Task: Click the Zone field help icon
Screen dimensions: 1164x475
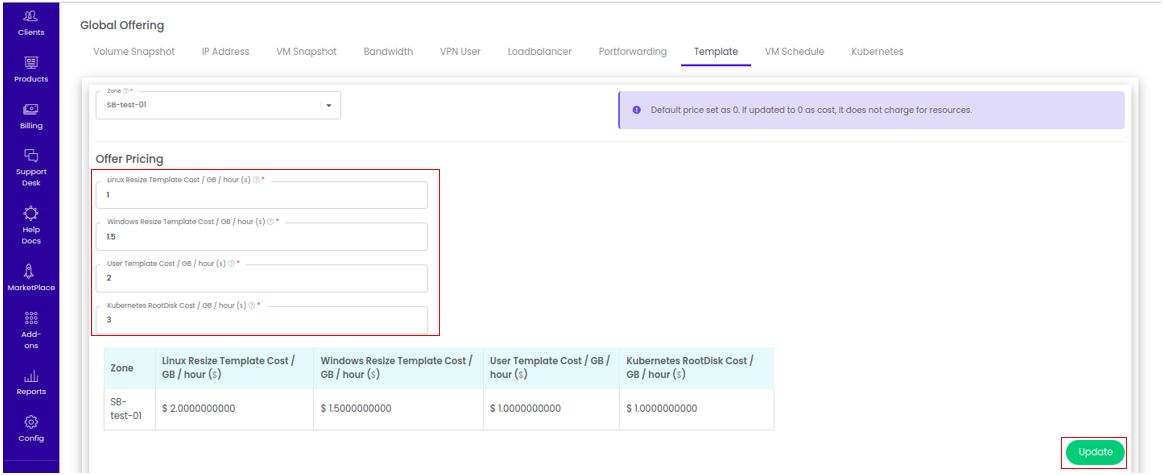Action: 125,91
